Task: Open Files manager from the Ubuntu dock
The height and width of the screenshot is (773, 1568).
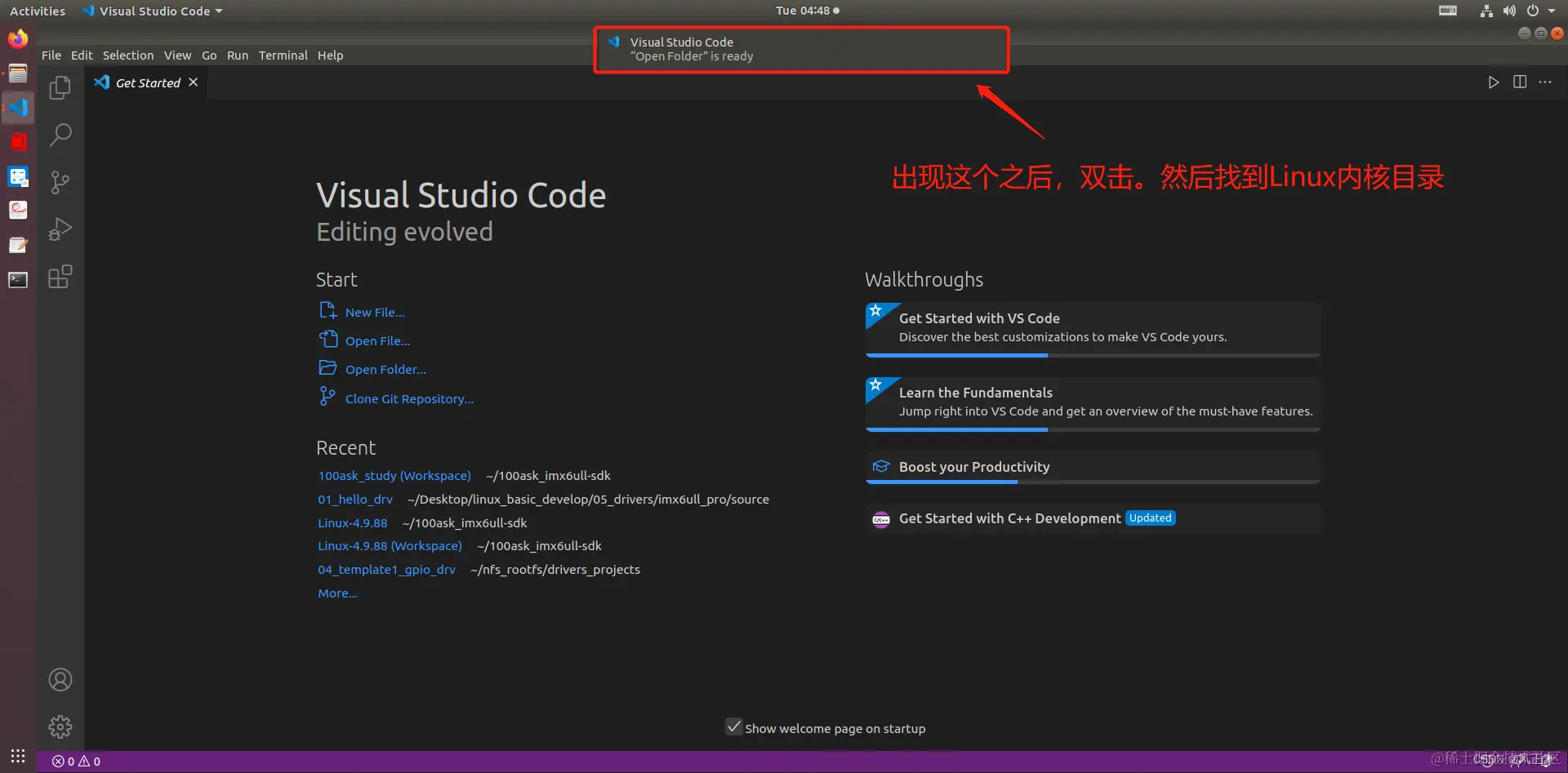Action: (x=18, y=73)
